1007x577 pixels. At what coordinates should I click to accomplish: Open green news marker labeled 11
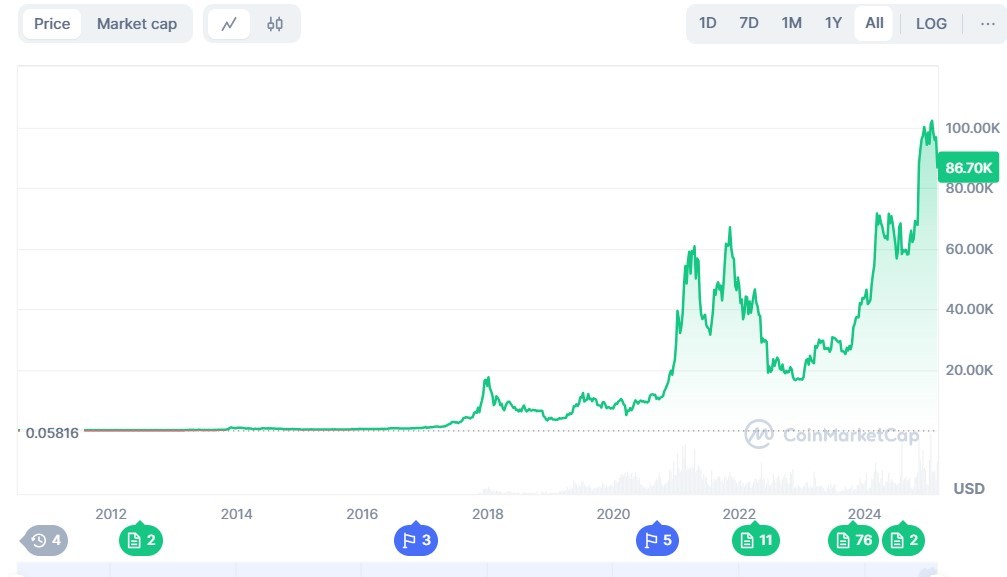click(756, 540)
